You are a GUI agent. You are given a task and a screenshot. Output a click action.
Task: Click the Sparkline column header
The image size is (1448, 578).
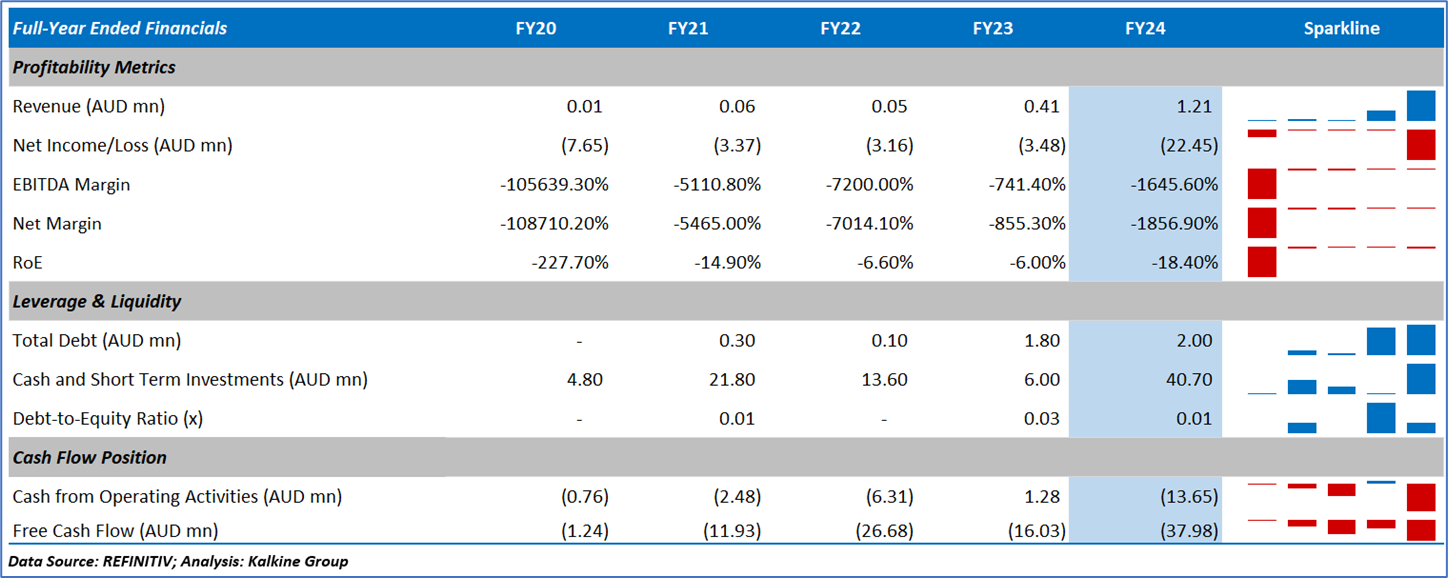click(x=1340, y=28)
